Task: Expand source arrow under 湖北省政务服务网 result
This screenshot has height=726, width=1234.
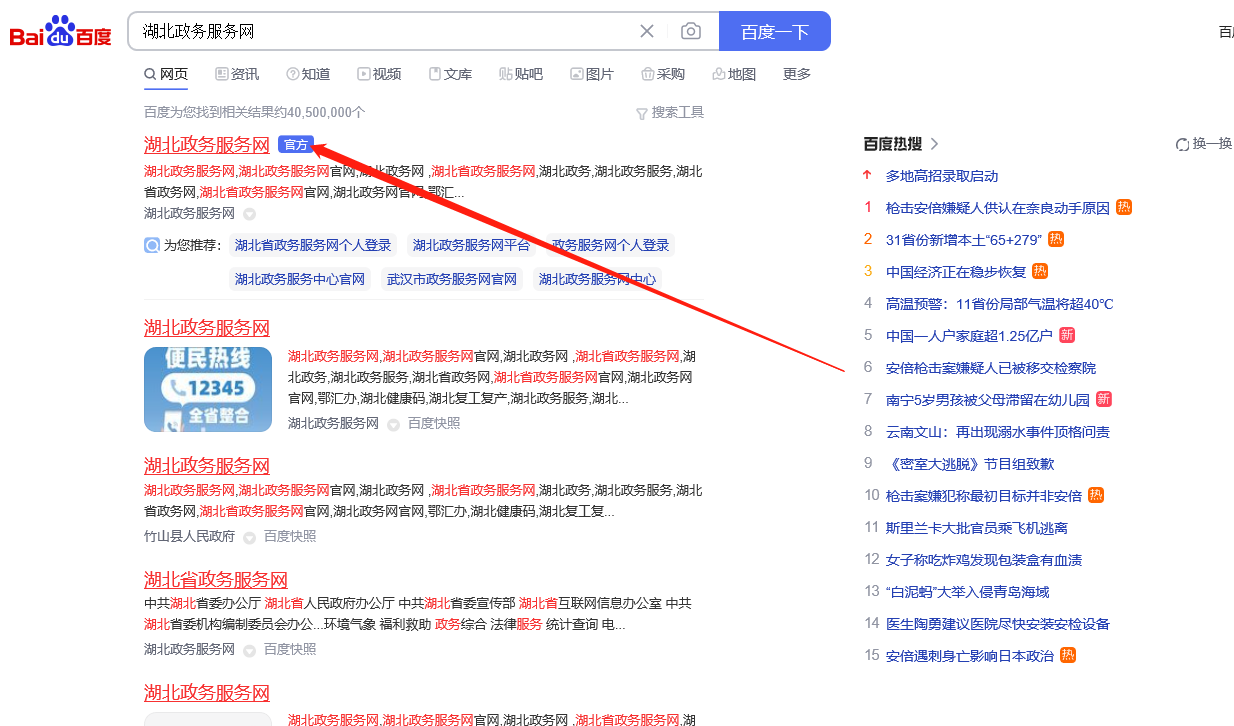Action: tap(250, 650)
